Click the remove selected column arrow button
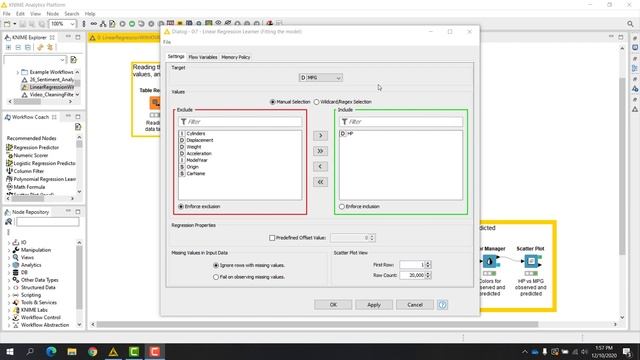 [320, 167]
